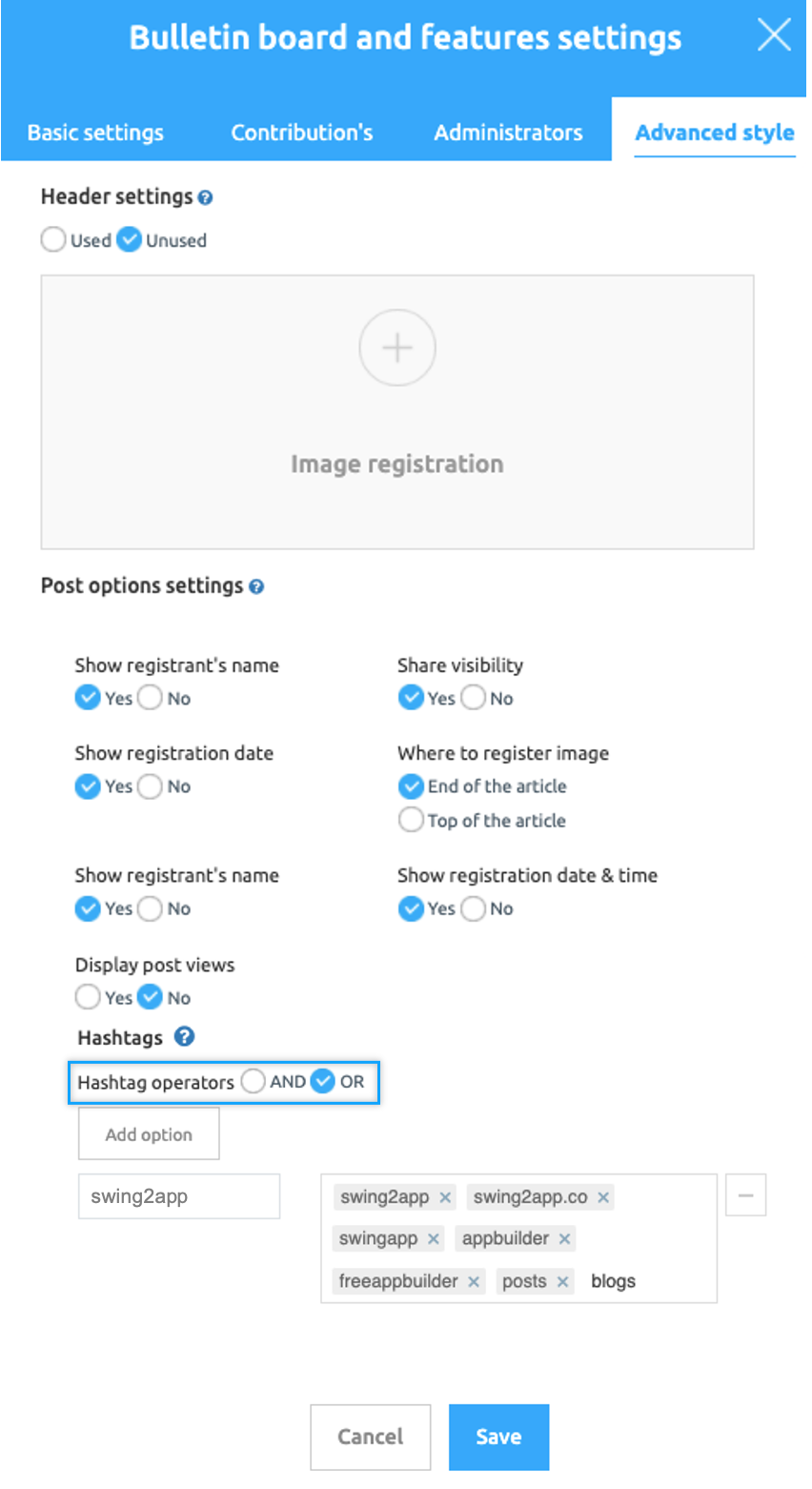
Task: Click the plus icon for image registration
Action: pos(397,348)
